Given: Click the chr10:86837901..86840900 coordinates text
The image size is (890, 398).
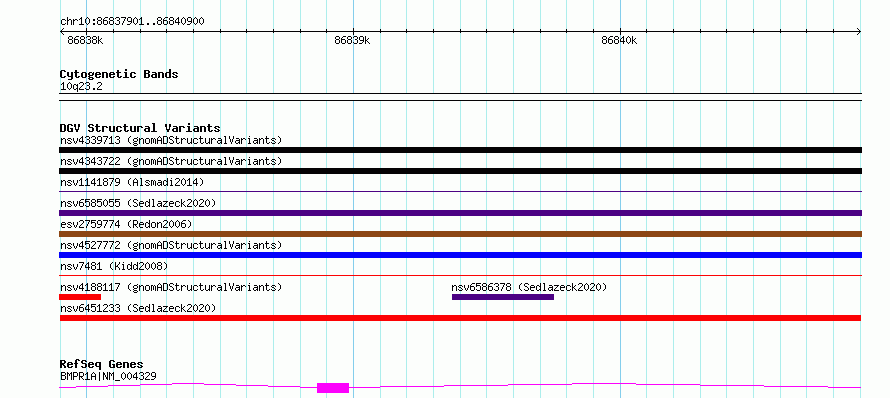Looking at the screenshot, I should (132, 22).
